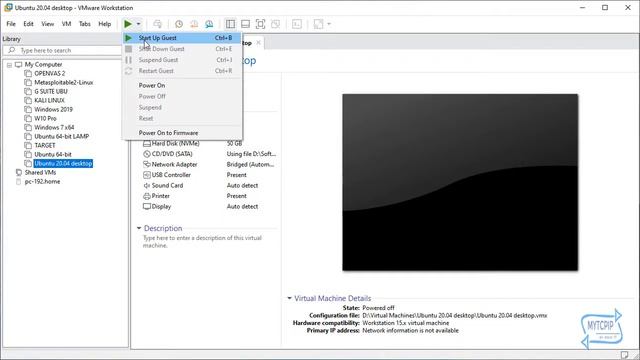Click the 'Using file D:\Soft...' CD/DVD value

click(251, 154)
